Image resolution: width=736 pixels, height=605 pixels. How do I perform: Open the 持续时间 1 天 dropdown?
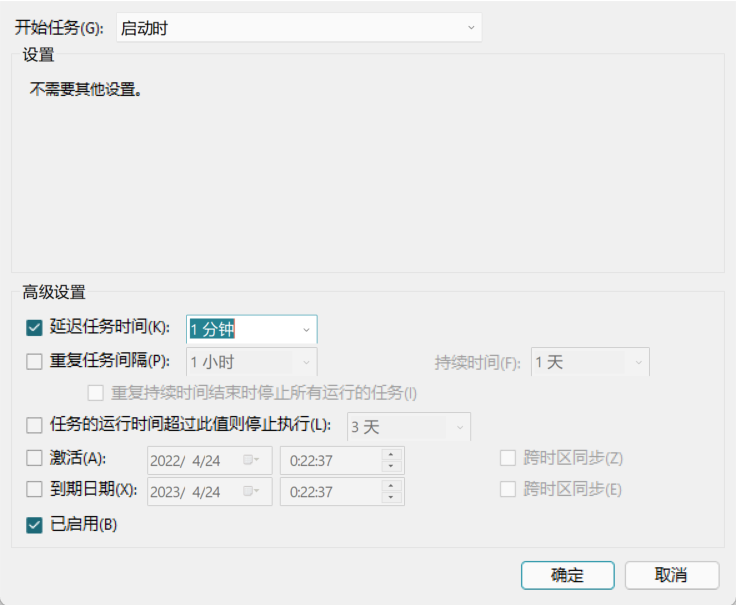coord(590,362)
